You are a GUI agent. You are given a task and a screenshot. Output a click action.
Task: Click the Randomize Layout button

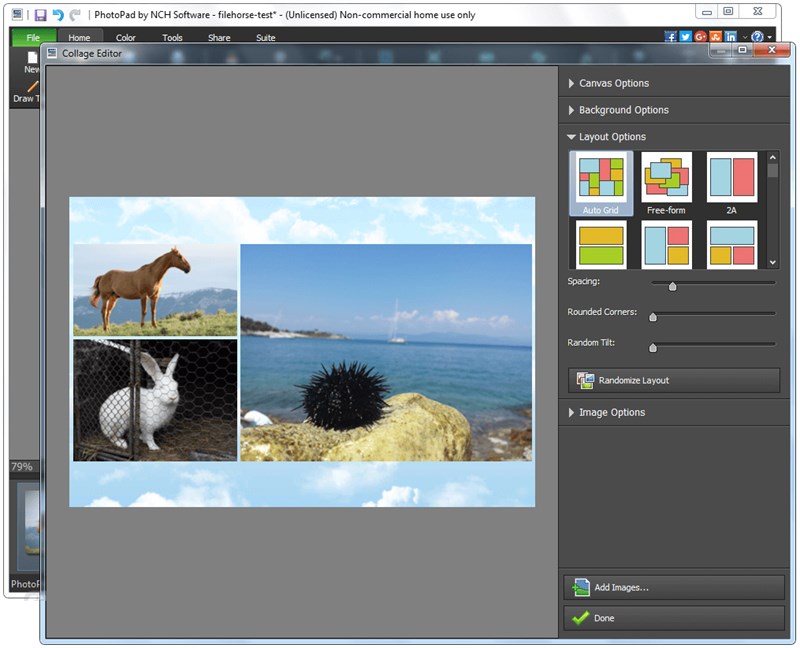pyautogui.click(x=673, y=380)
